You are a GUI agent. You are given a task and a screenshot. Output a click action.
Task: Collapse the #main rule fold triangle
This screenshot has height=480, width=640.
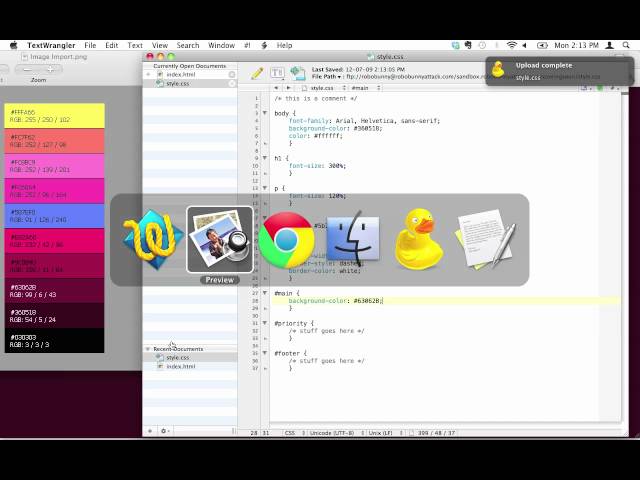click(x=265, y=293)
